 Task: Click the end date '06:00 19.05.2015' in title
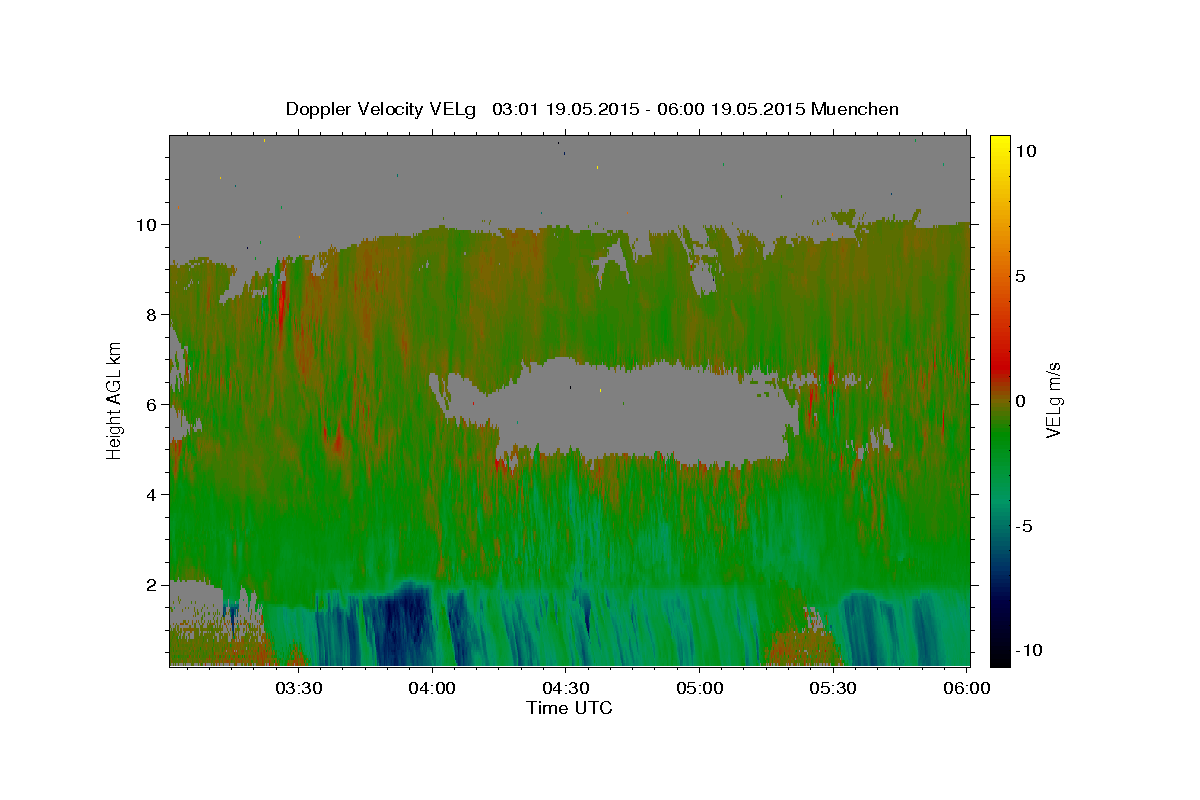pos(733,109)
